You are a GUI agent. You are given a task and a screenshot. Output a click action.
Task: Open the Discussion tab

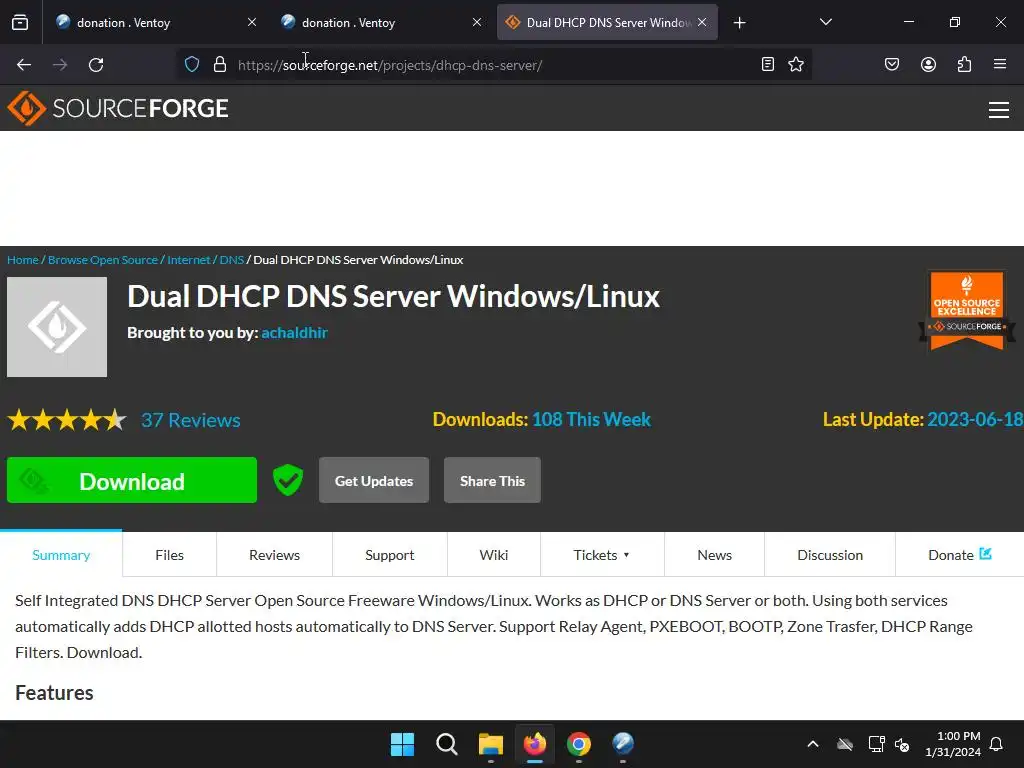click(x=830, y=555)
